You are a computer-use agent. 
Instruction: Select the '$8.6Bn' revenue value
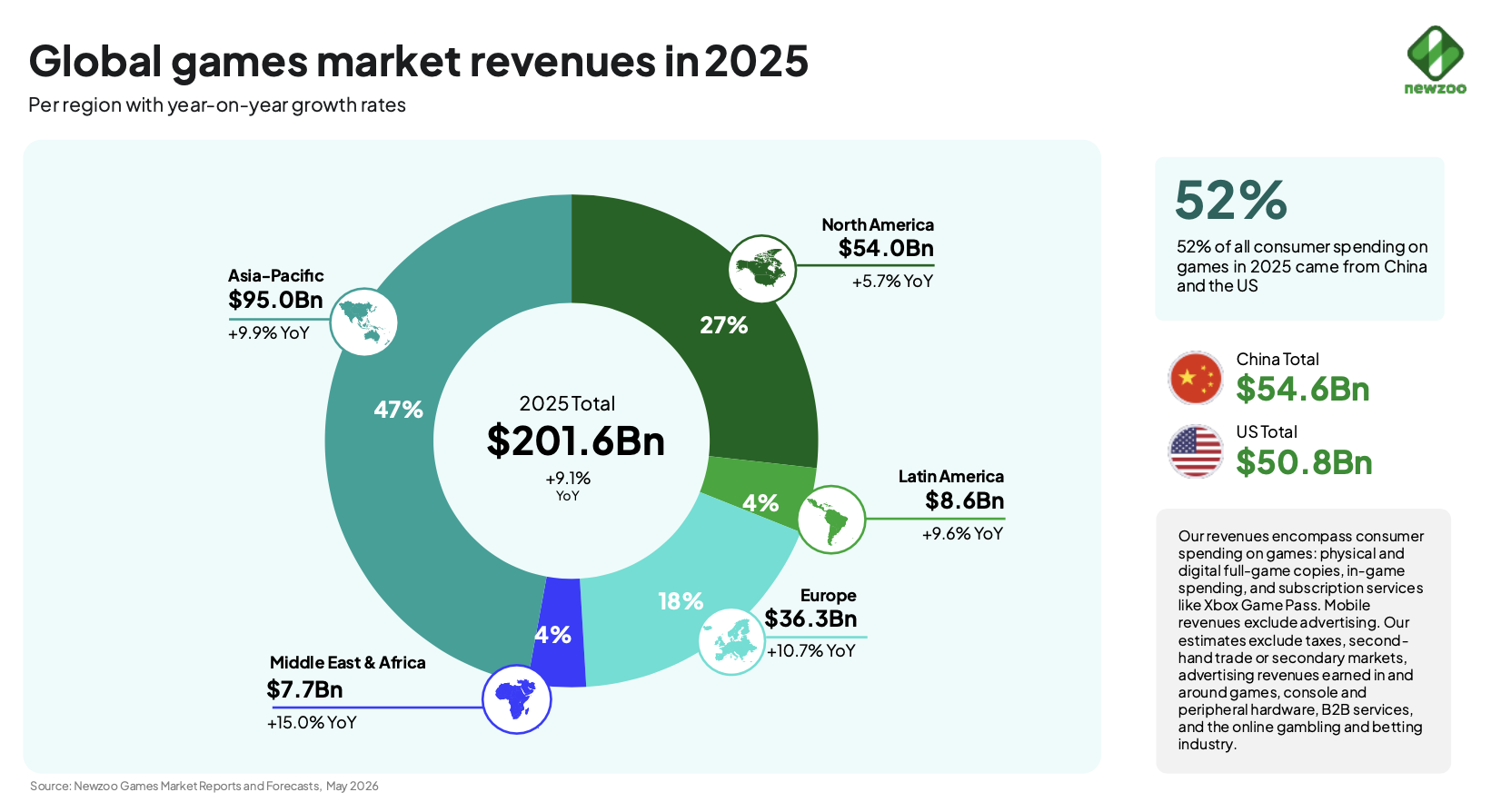click(965, 500)
